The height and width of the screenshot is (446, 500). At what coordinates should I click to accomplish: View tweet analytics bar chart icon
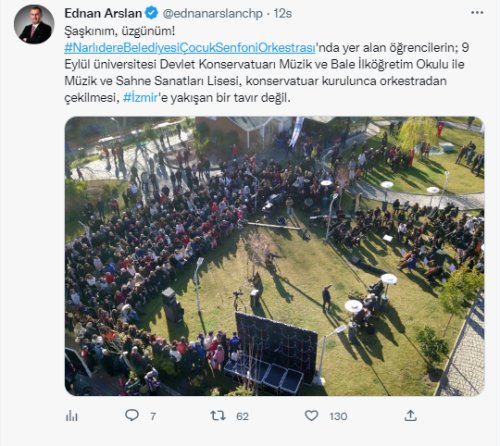pyautogui.click(x=72, y=416)
